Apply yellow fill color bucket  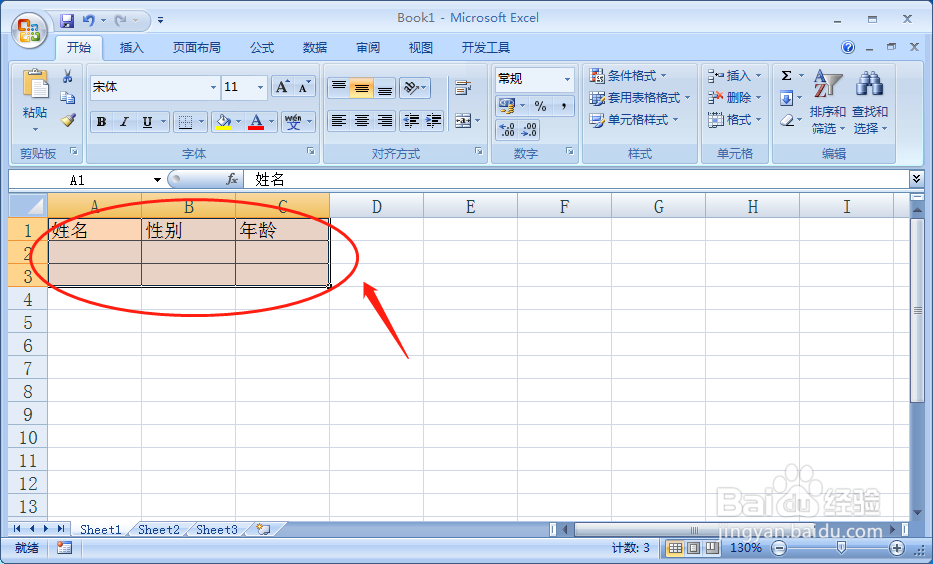click(223, 122)
